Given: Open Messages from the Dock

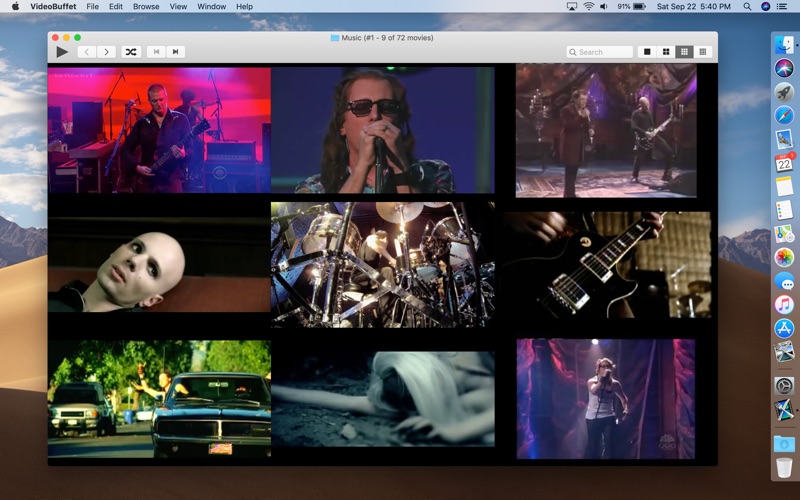Looking at the screenshot, I should (784, 281).
